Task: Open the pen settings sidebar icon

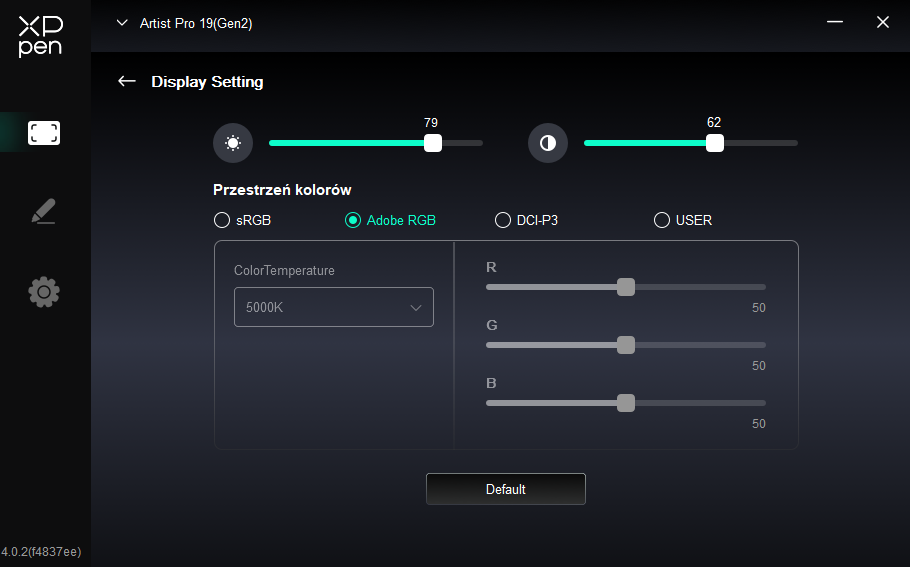Action: (44, 211)
